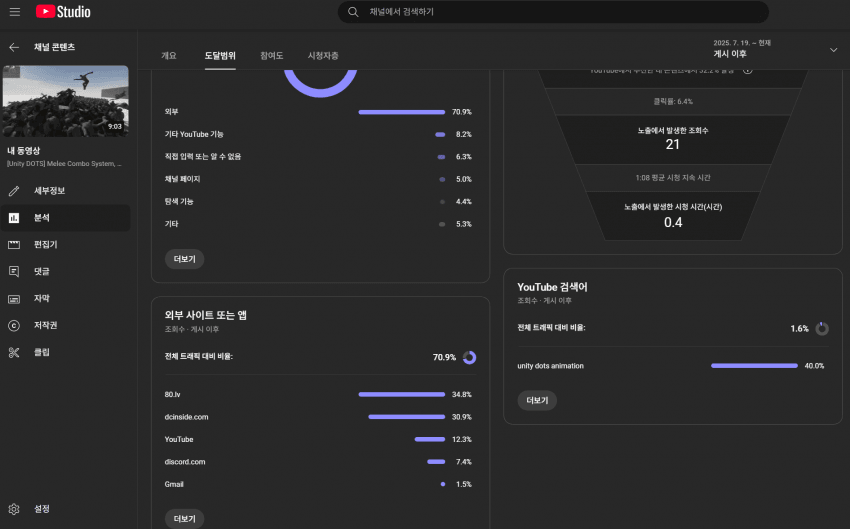
Task: Click the 시청 시간(시간) 0.4 funnel block
Action: 673,216
